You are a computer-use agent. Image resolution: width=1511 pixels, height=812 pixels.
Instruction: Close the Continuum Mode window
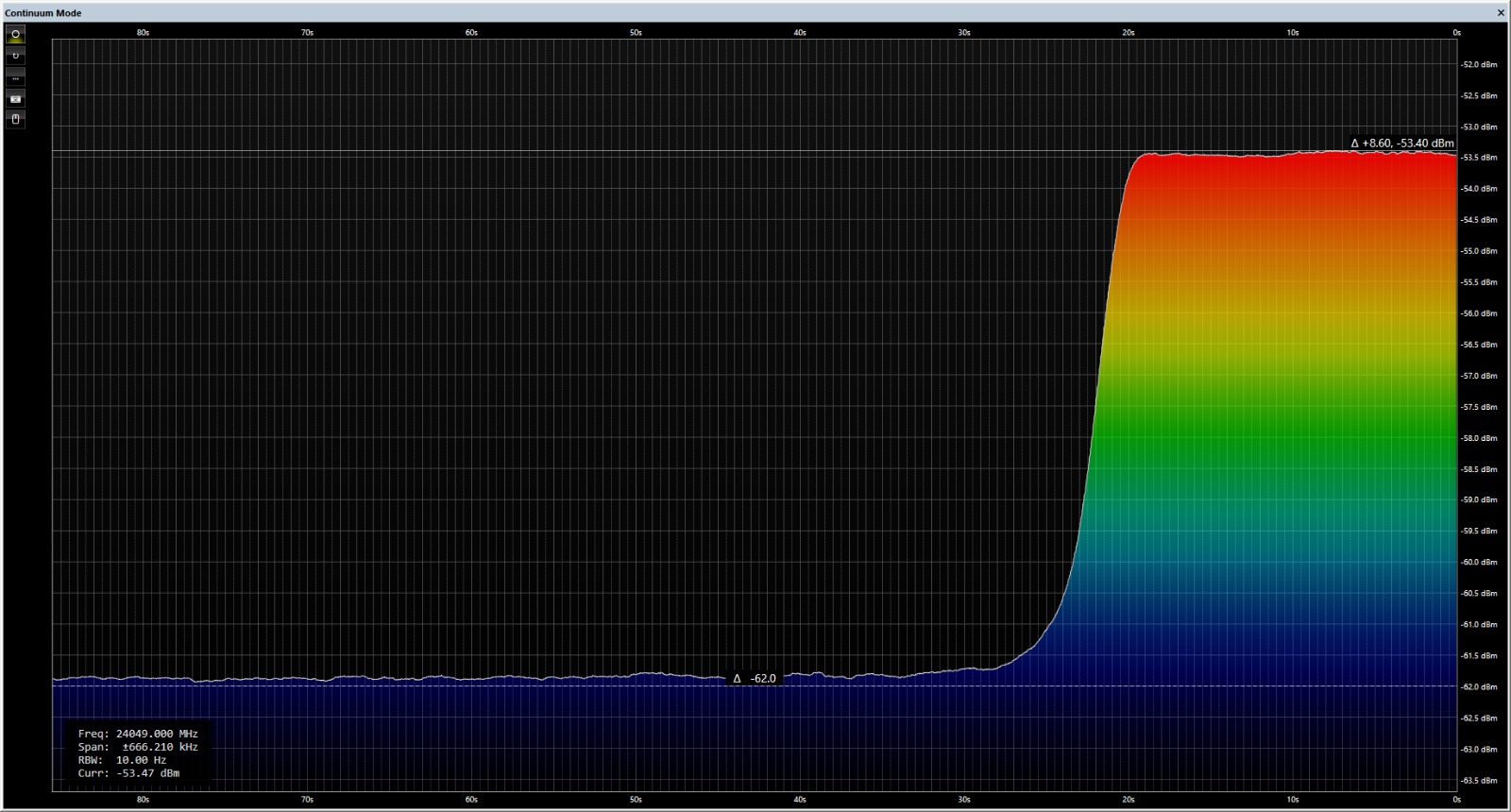[1501, 13]
